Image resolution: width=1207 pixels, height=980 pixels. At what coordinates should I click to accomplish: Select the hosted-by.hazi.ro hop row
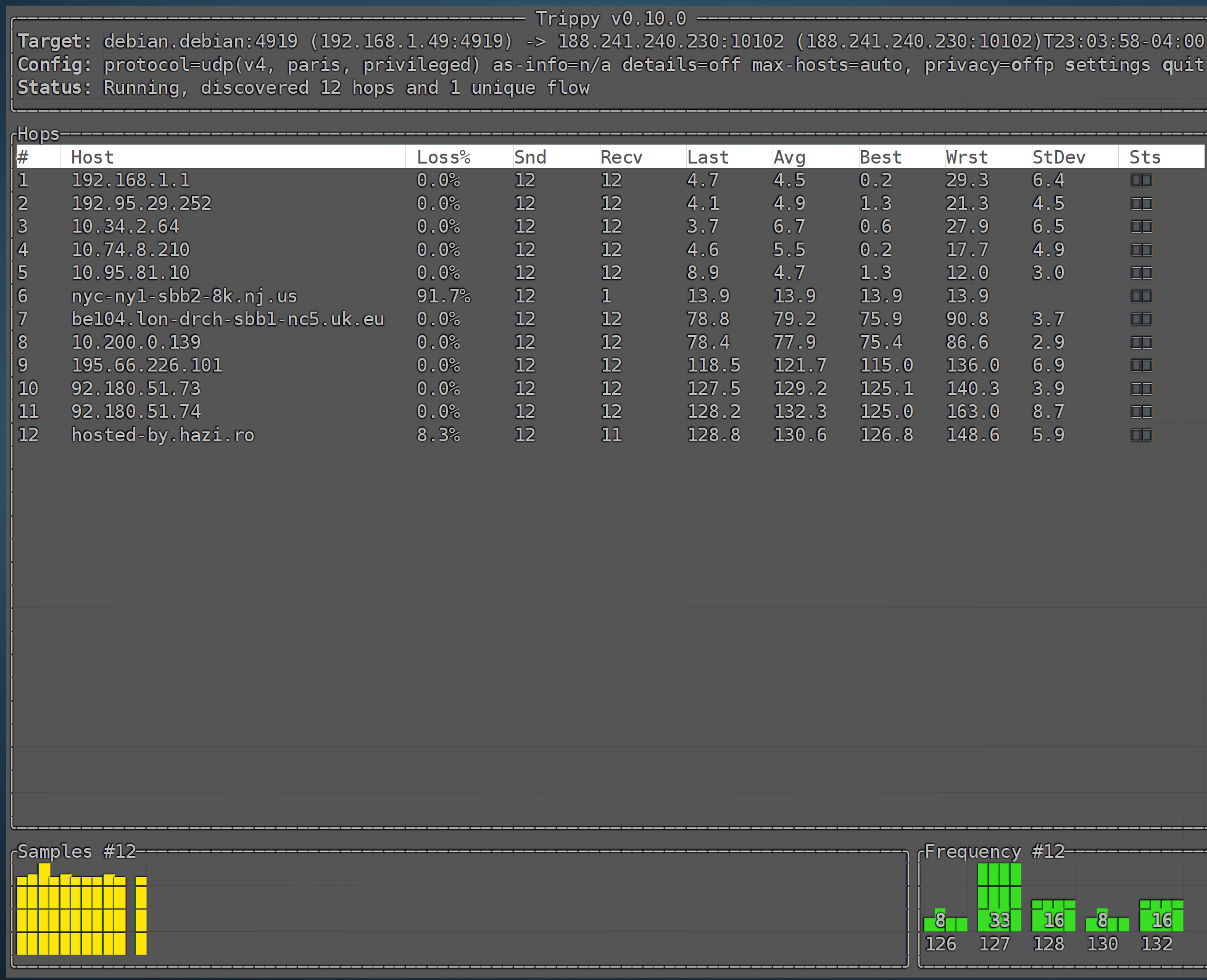point(163,435)
